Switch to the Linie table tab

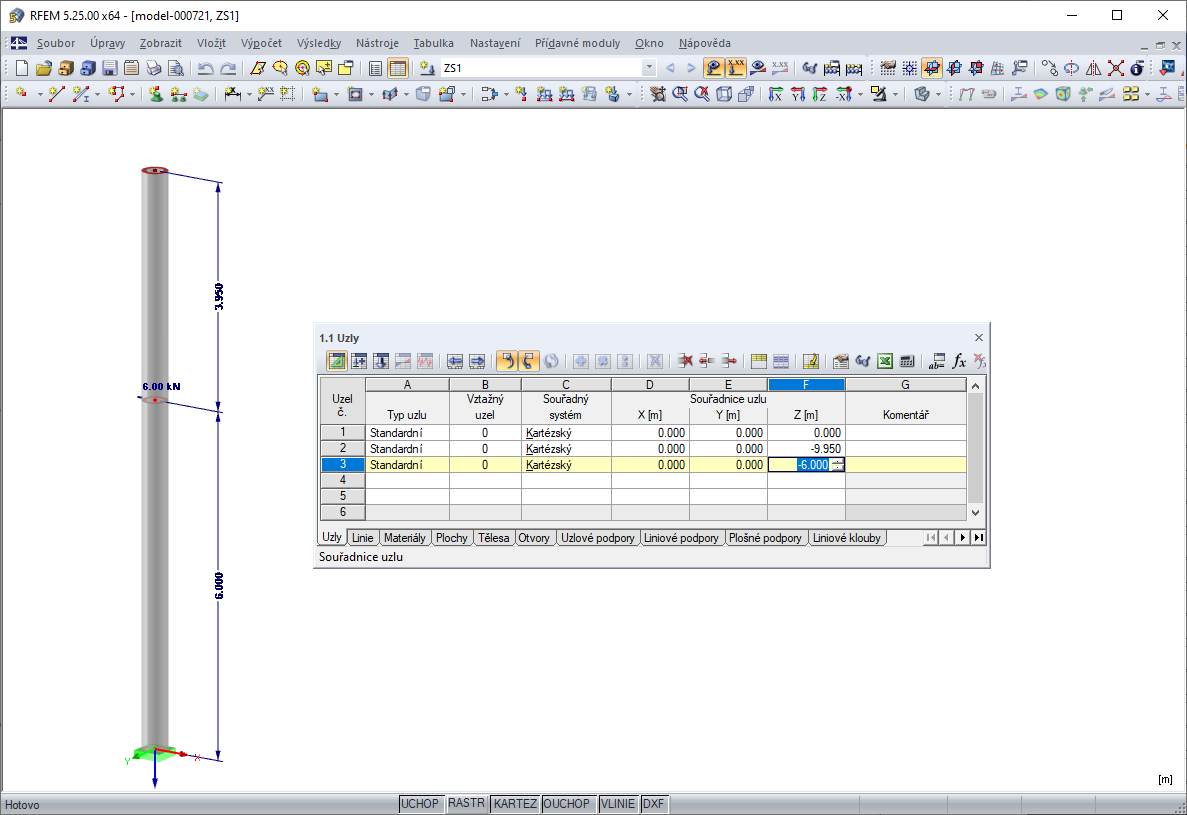coord(363,538)
